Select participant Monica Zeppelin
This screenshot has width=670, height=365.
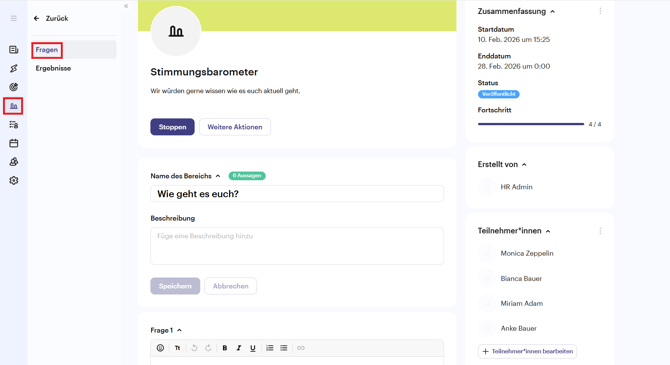[527, 253]
